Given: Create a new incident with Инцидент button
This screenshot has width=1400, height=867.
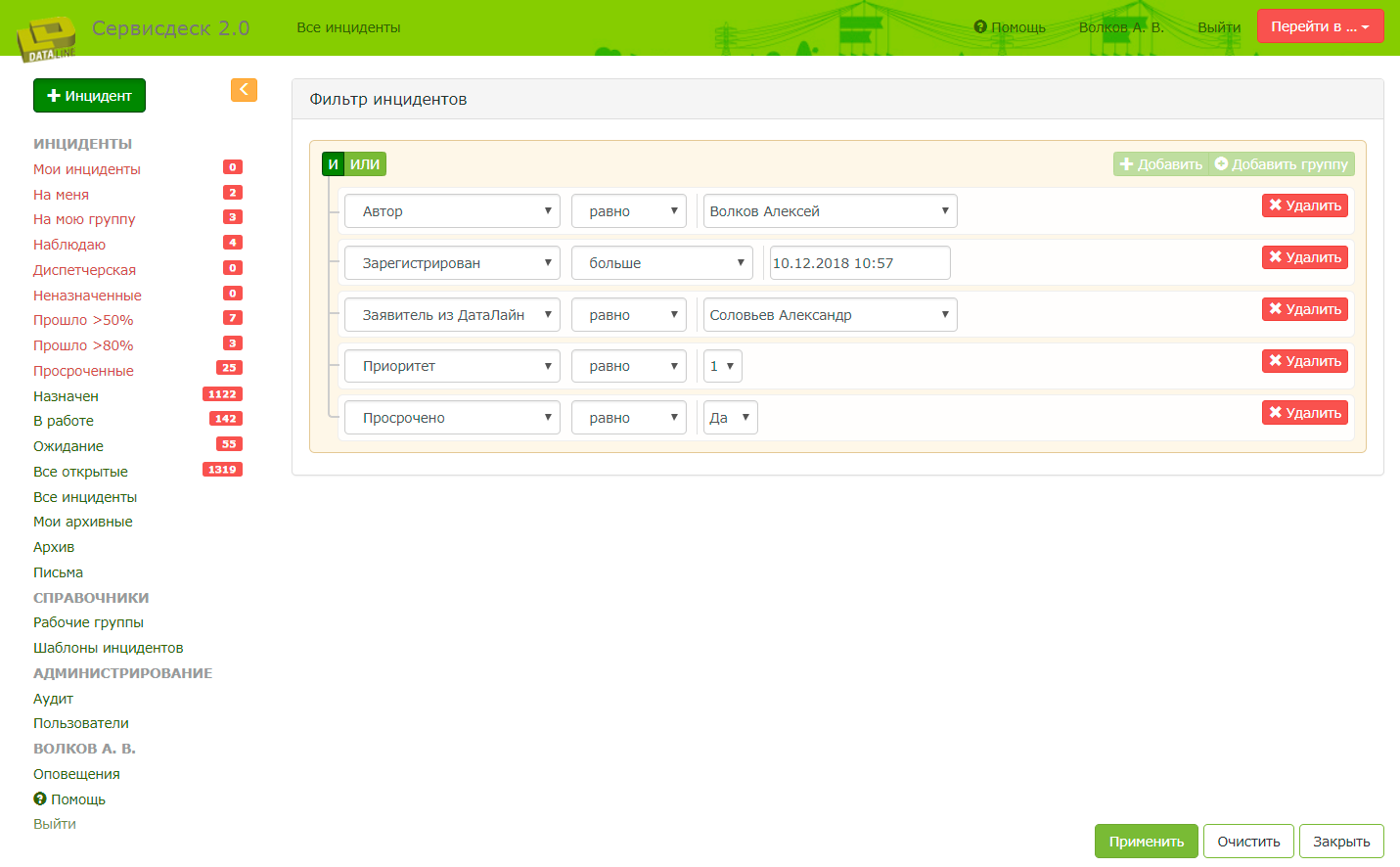Looking at the screenshot, I should pyautogui.click(x=89, y=96).
